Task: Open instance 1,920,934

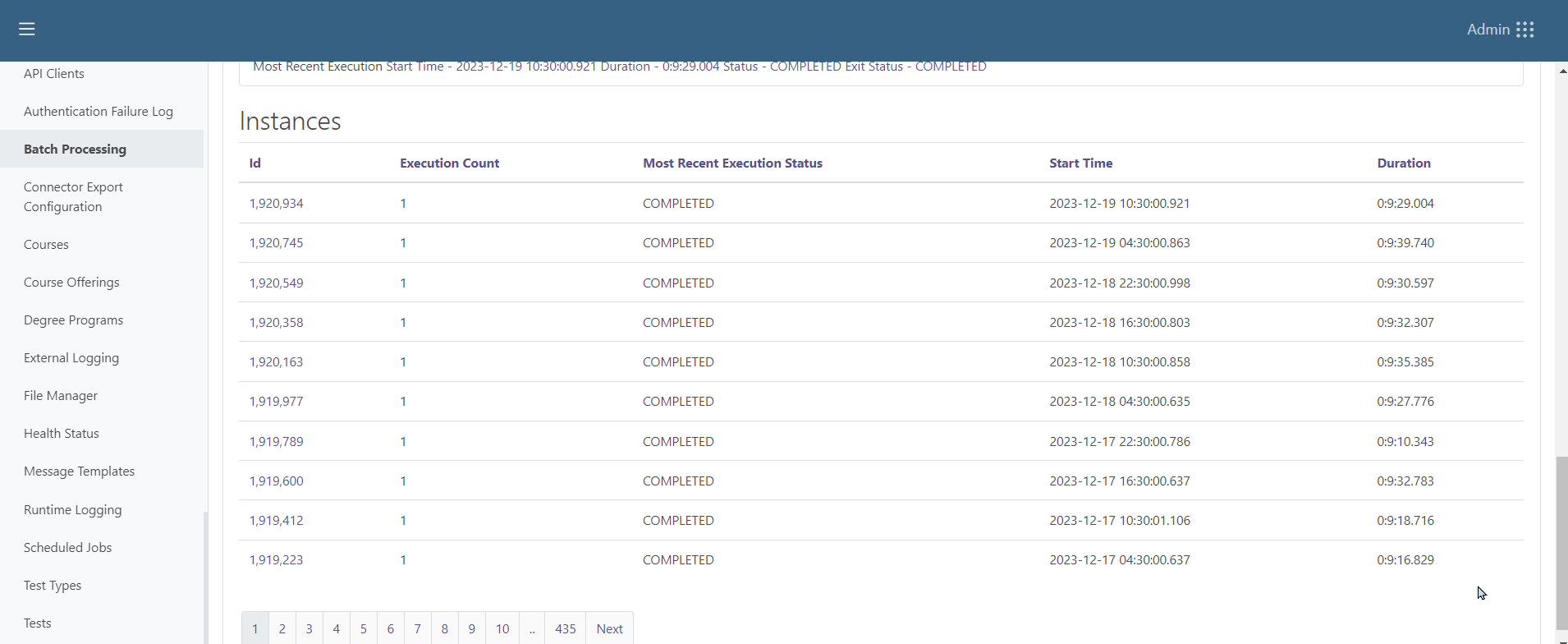Action: (x=277, y=204)
